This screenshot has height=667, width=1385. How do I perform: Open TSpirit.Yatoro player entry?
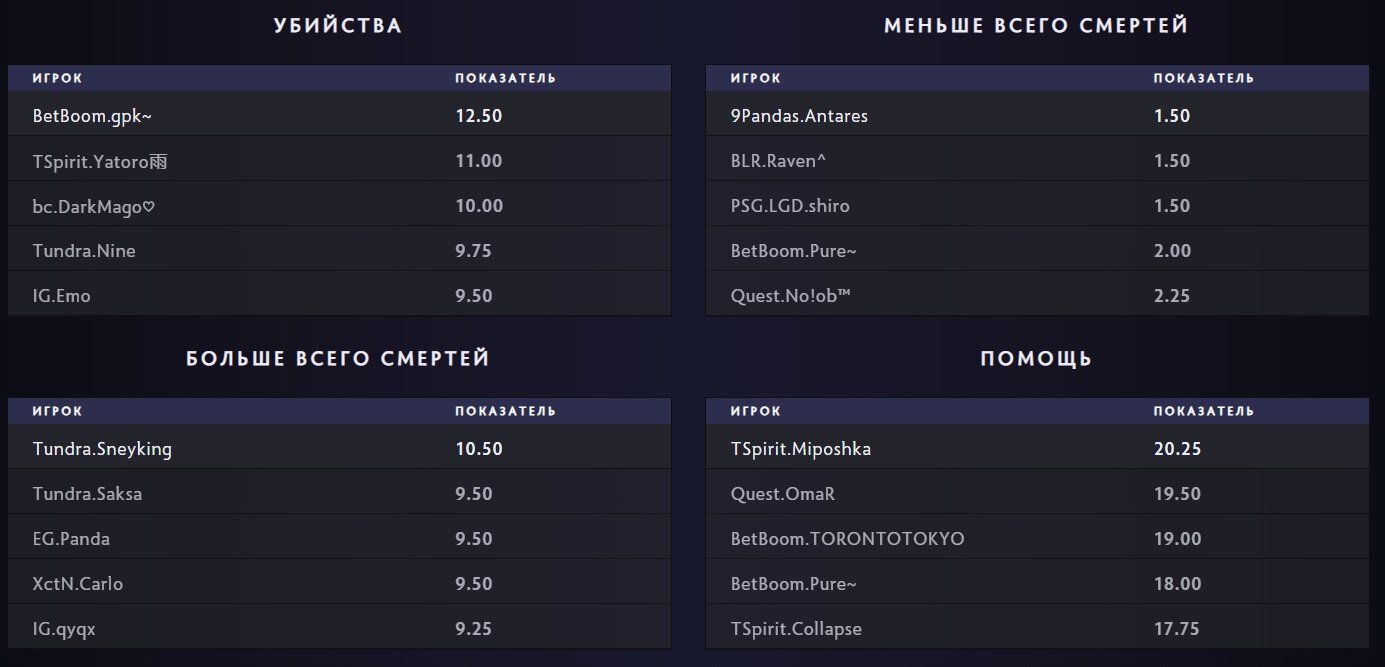99,161
